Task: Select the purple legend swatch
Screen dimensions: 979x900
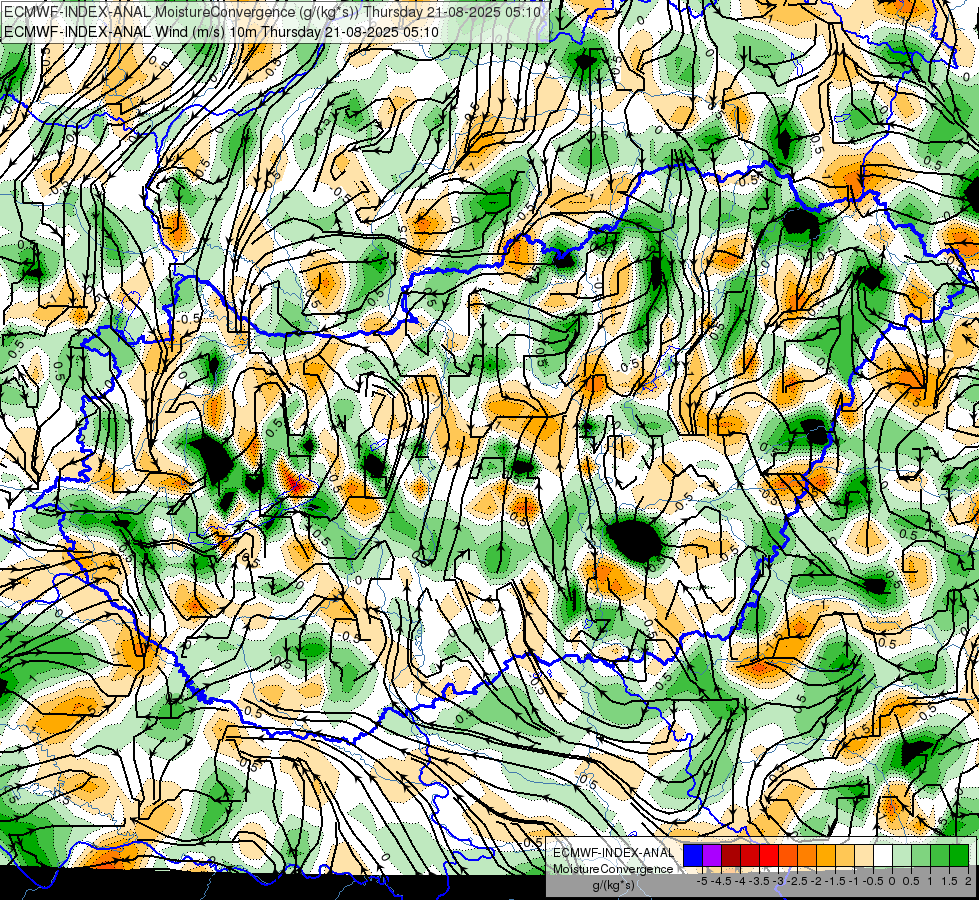Action: [712, 855]
